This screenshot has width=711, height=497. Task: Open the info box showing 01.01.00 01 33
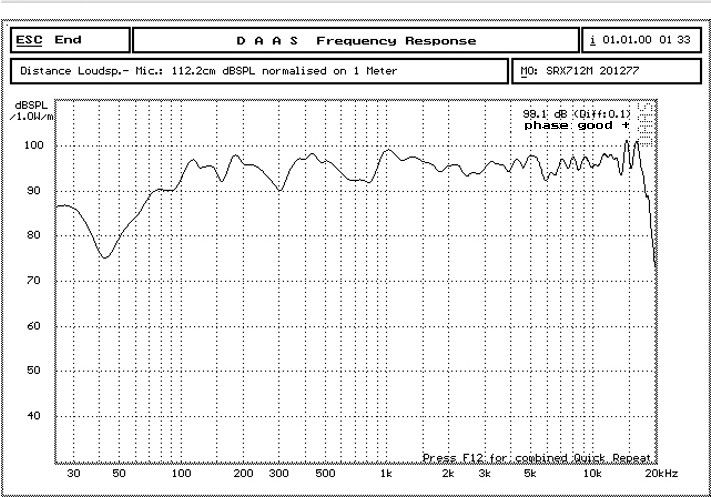point(641,40)
